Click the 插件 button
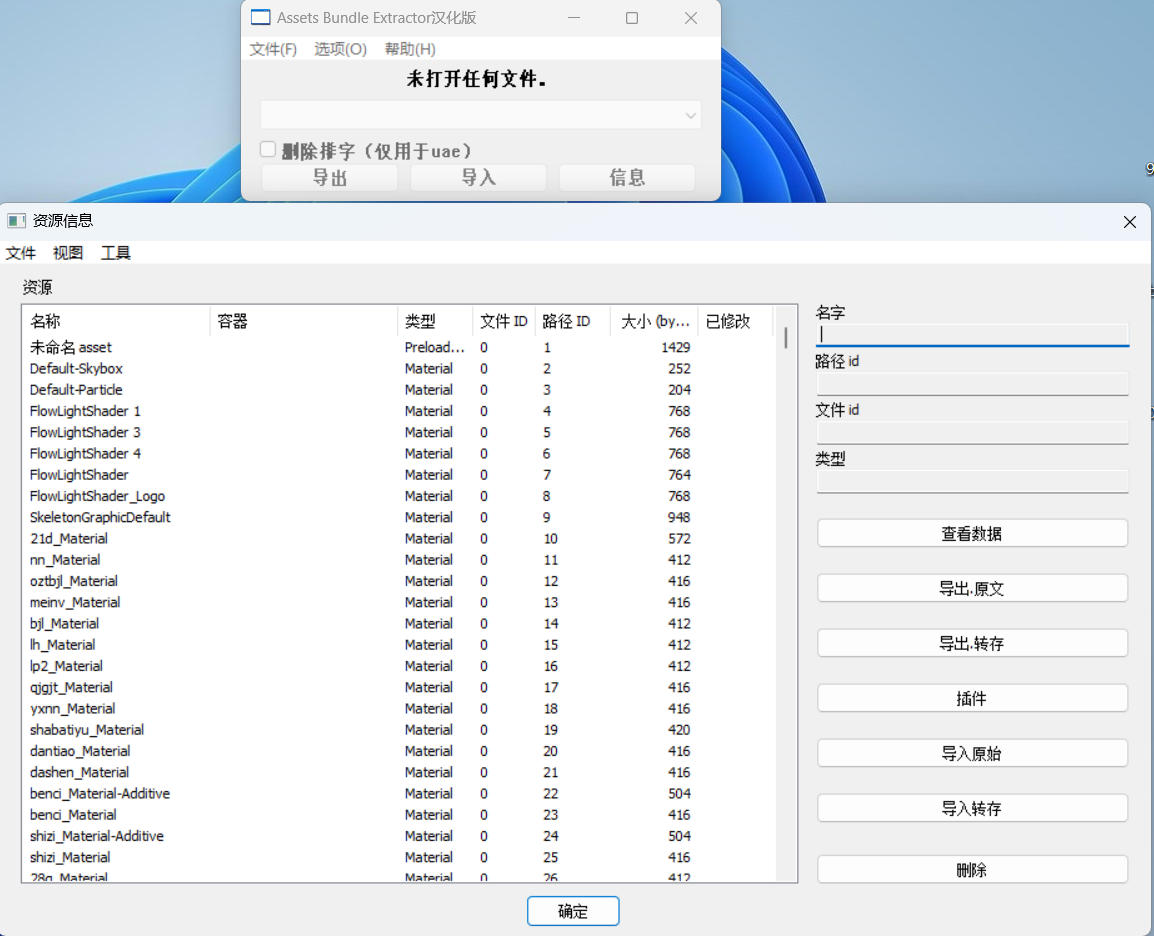1154x936 pixels. tap(971, 698)
